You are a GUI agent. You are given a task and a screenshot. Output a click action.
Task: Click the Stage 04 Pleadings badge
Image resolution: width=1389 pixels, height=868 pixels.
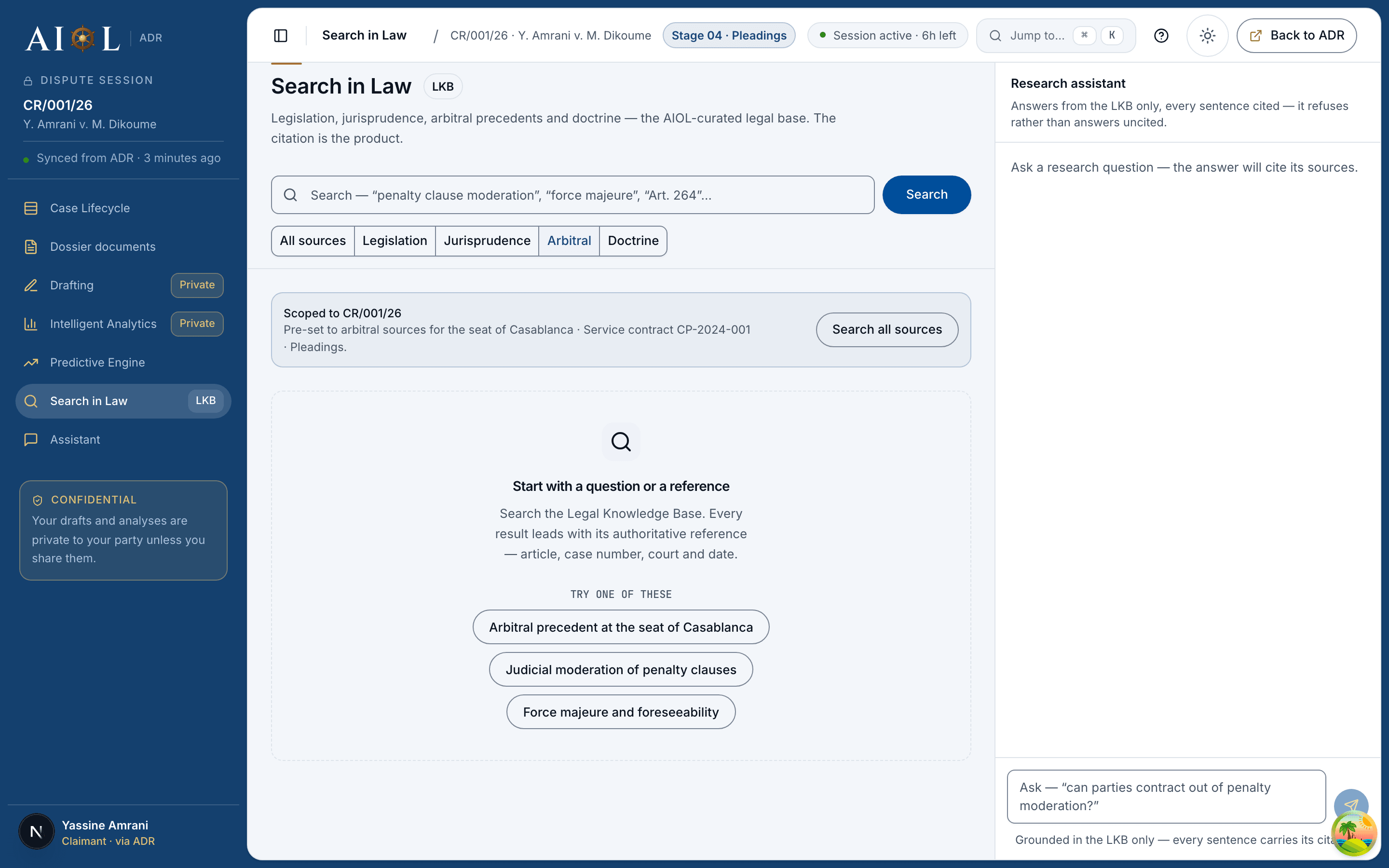tap(729, 36)
